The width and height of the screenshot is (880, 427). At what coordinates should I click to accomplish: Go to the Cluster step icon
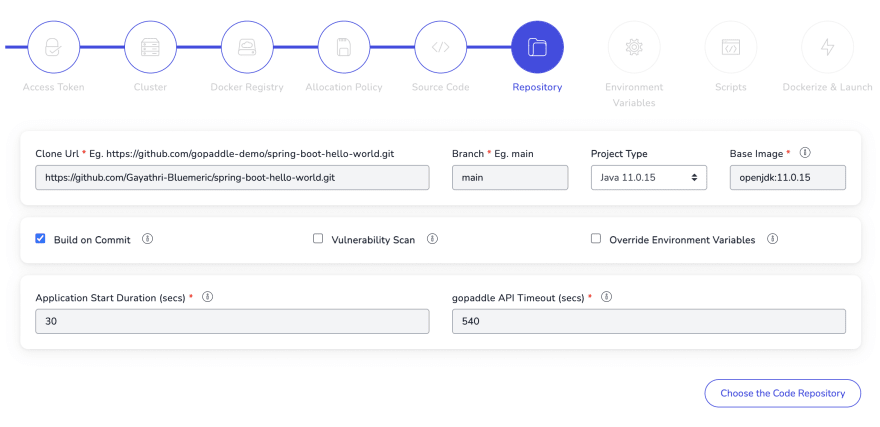(x=150, y=47)
